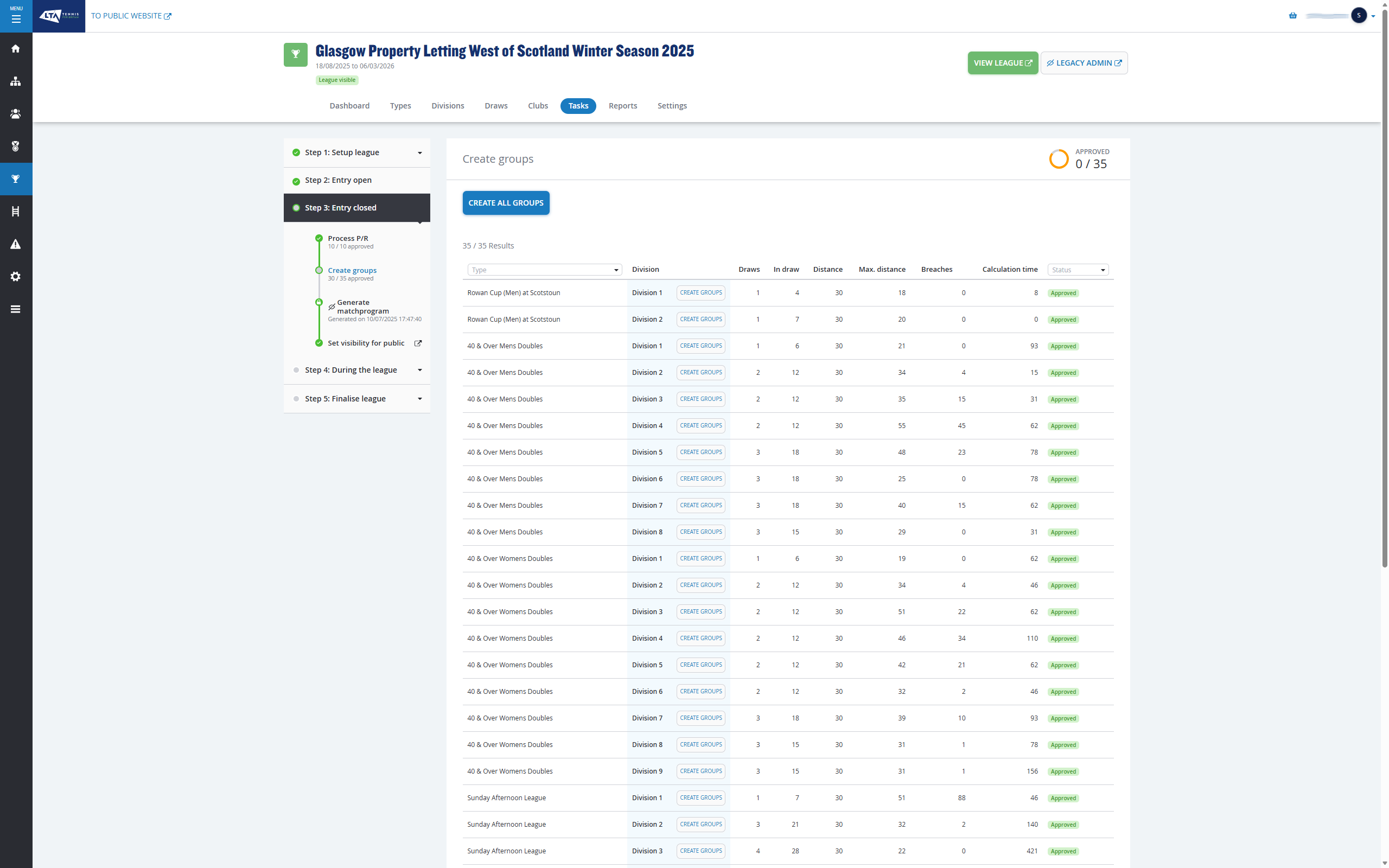This screenshot has width=1389, height=868.
Task: Click the basket icon in top bar
Action: [x=1292, y=16]
